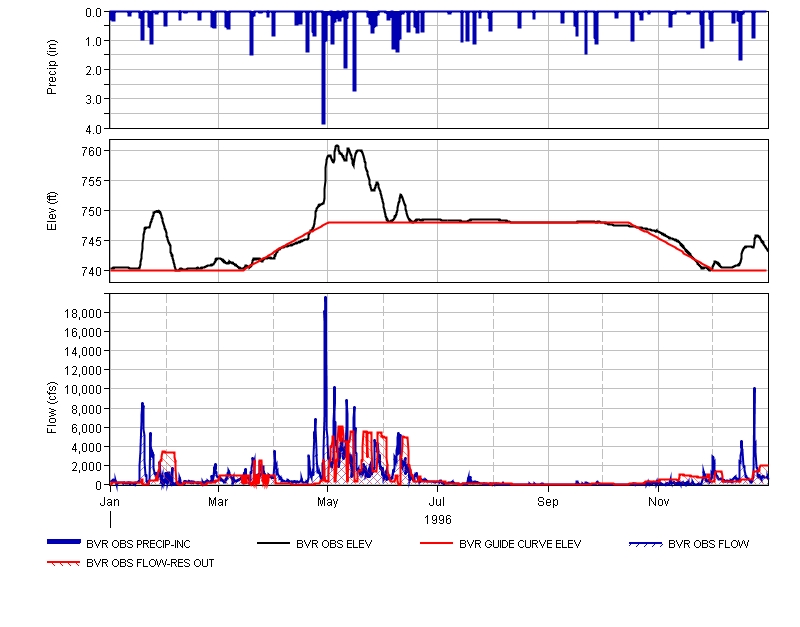Click the 2.0 precipitation tick label

point(93,70)
